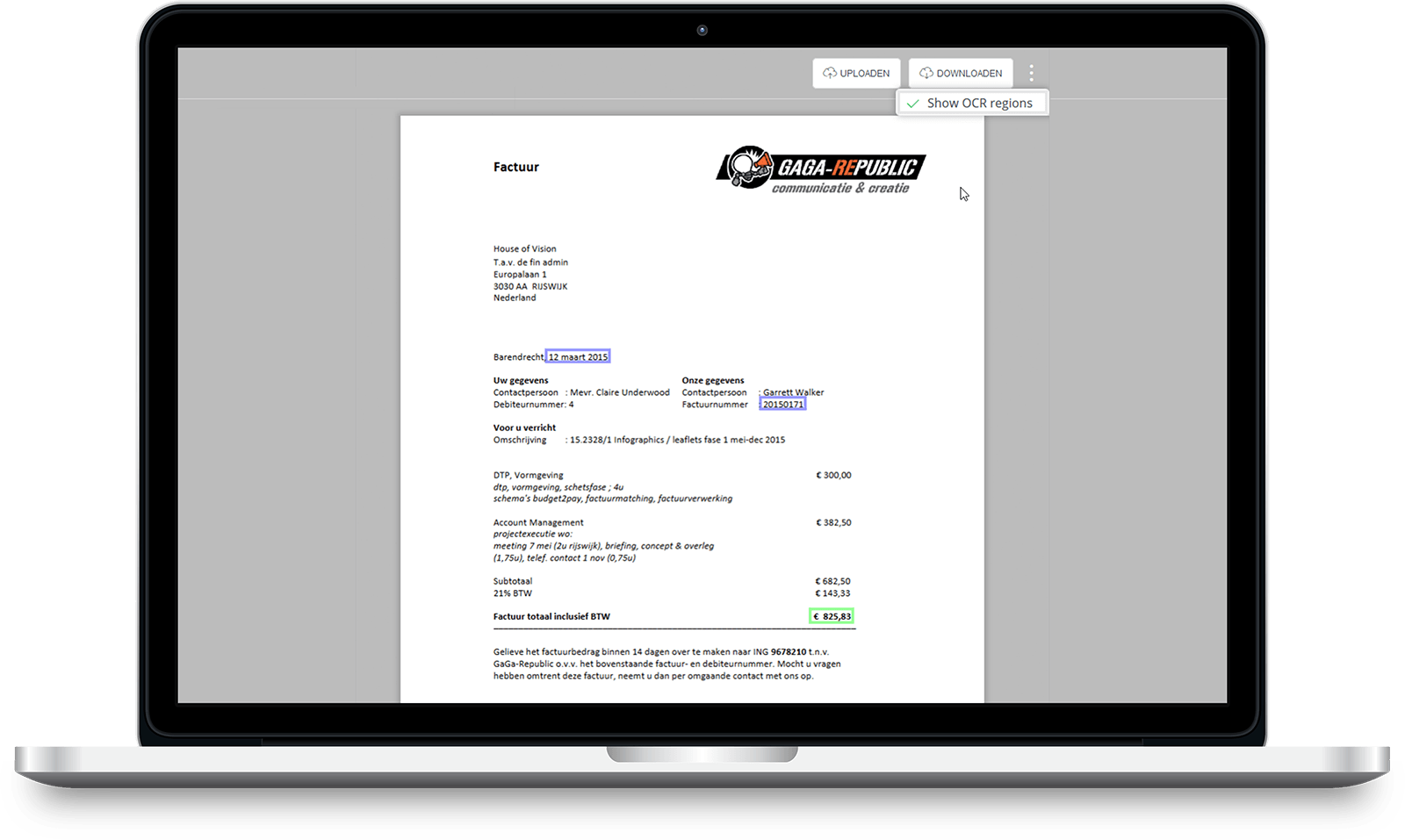The image size is (1405, 840).
Task: Click the cloud icon on the Uploaden button
Action: (x=829, y=74)
